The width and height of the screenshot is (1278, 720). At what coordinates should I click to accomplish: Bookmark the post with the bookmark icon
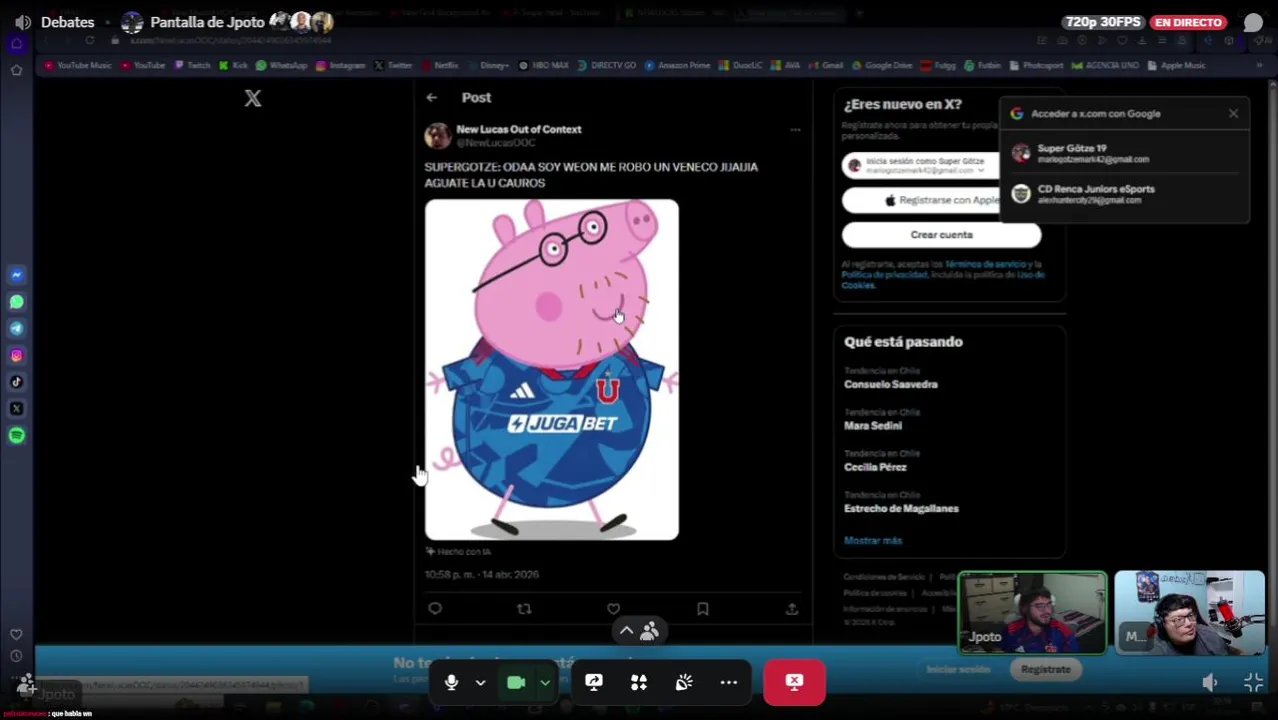[702, 608]
